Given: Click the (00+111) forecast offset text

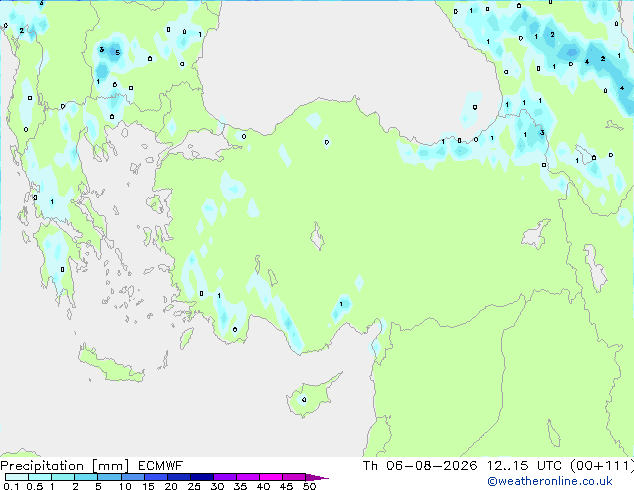Looking at the screenshot, I should tap(602, 466).
